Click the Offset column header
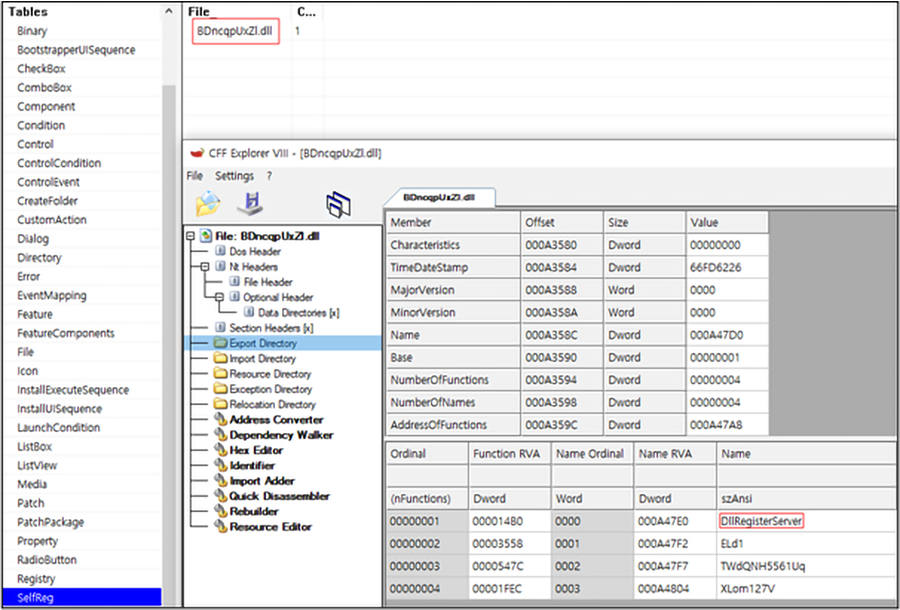900x610 pixels. 562,222
